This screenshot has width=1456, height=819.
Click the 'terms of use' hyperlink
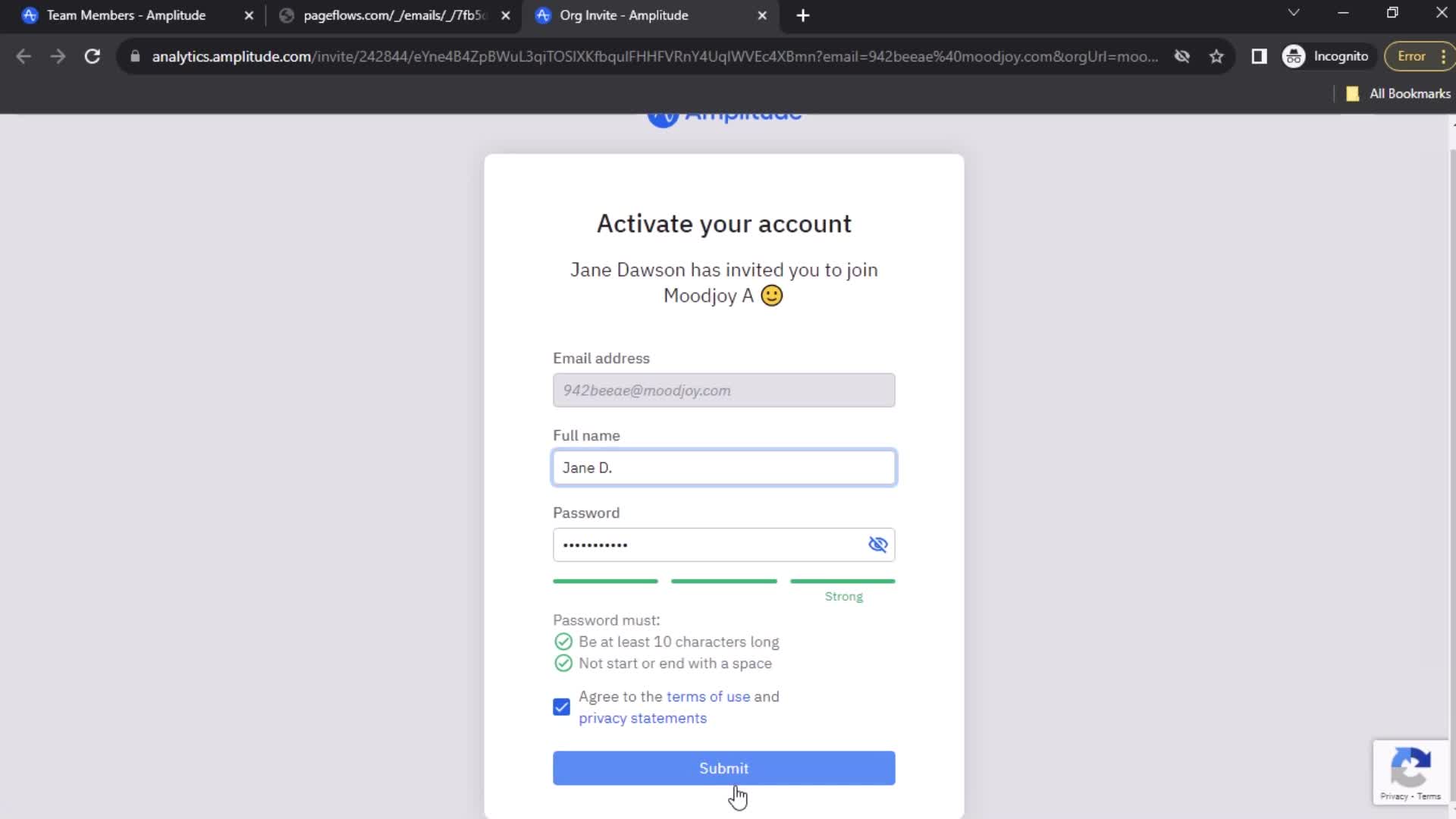click(x=708, y=696)
